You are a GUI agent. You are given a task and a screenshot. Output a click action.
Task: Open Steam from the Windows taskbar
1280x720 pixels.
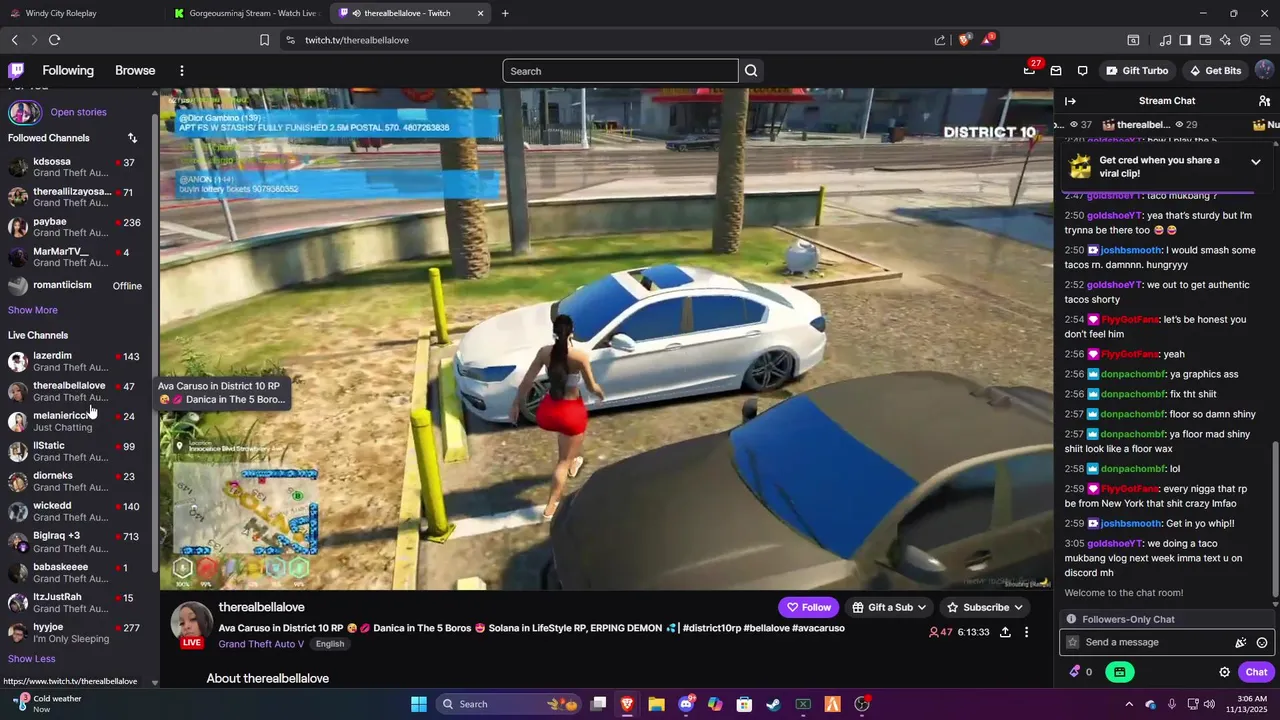pyautogui.click(x=773, y=704)
